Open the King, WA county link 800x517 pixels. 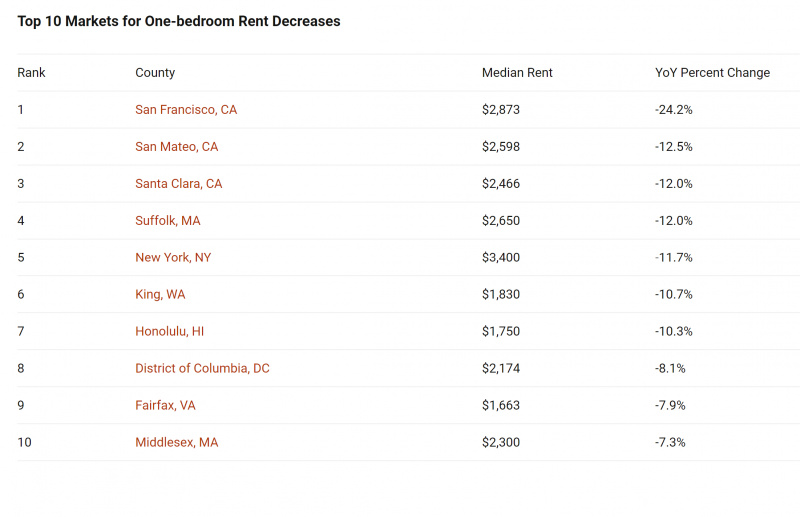(160, 294)
